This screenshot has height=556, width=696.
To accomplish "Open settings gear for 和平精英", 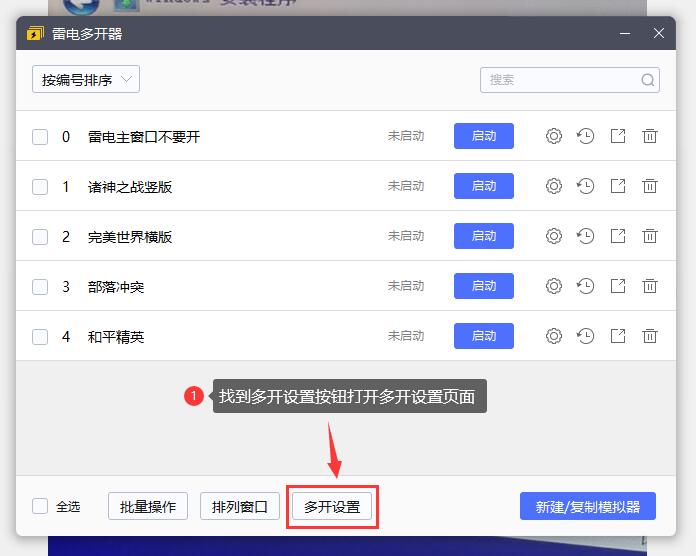I will pyautogui.click(x=554, y=336).
